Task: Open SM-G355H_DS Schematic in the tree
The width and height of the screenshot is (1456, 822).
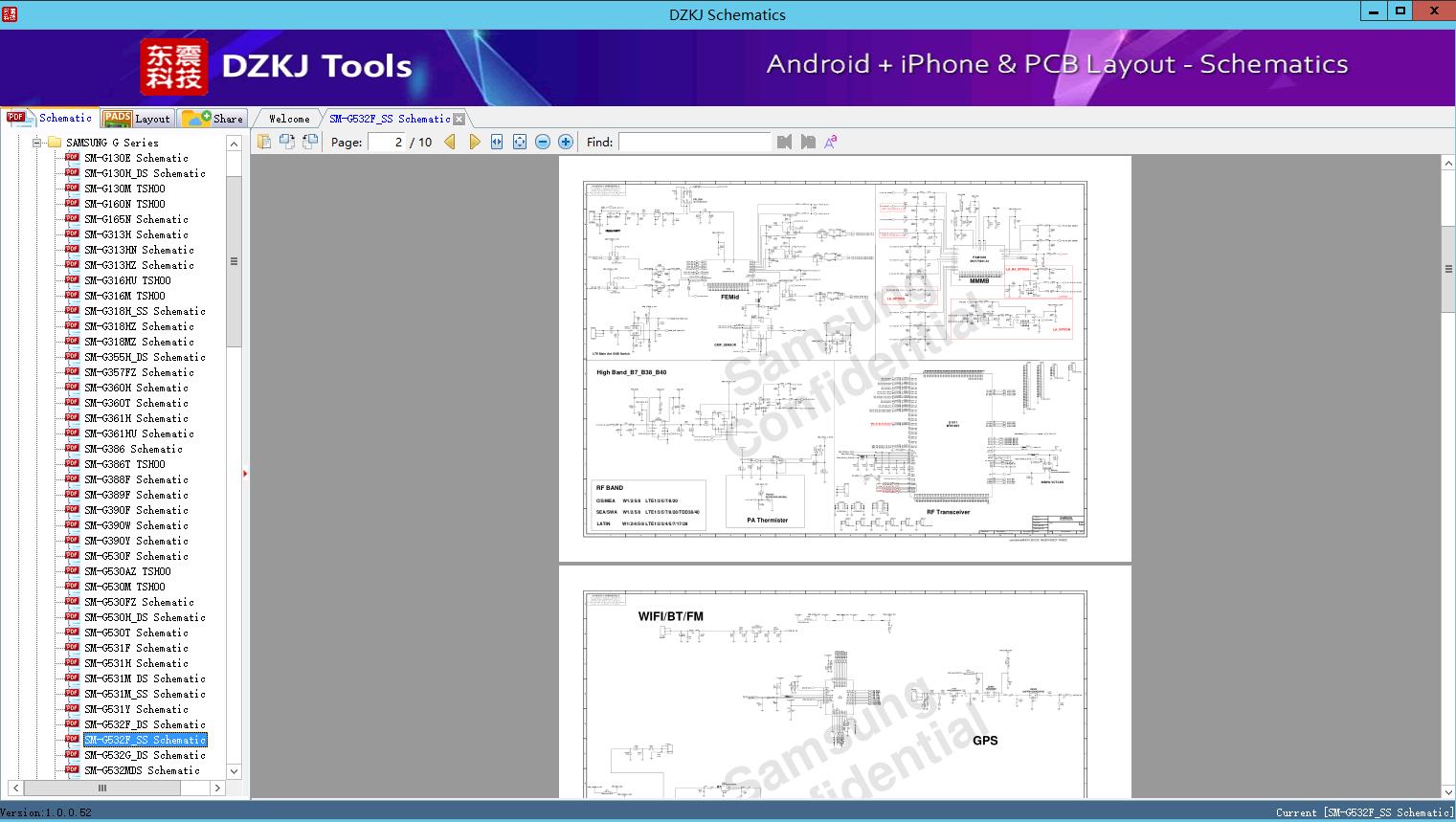Action: (x=145, y=357)
